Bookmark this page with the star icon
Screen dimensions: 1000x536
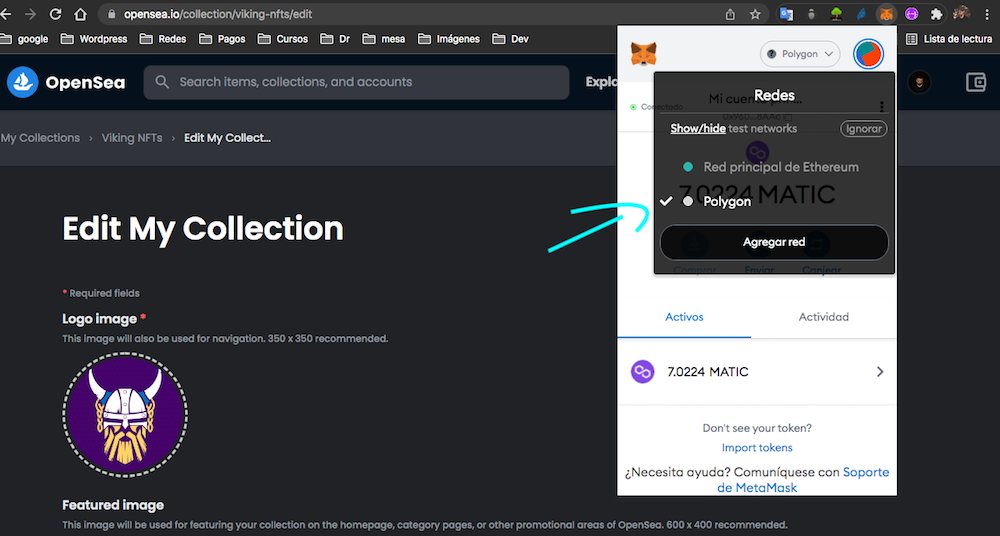[755, 14]
